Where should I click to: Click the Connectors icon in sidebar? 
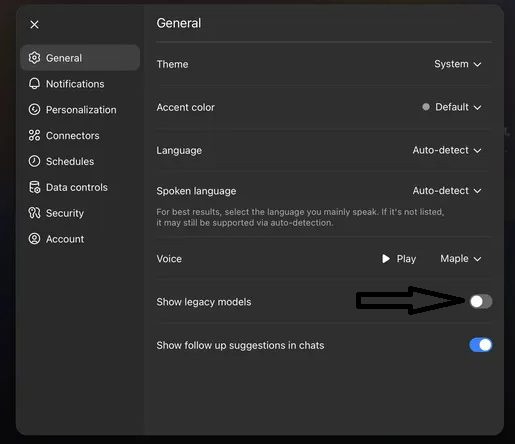(x=34, y=135)
